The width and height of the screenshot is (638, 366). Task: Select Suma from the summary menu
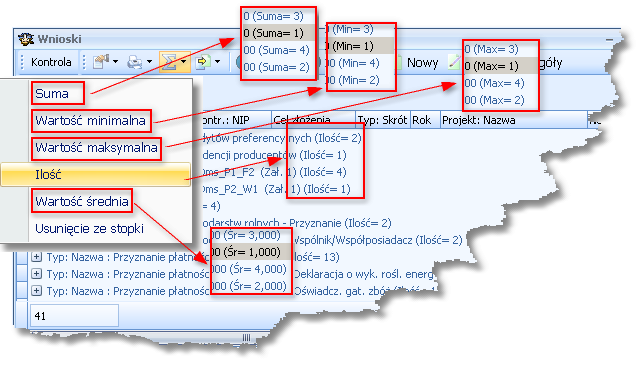click(52, 94)
